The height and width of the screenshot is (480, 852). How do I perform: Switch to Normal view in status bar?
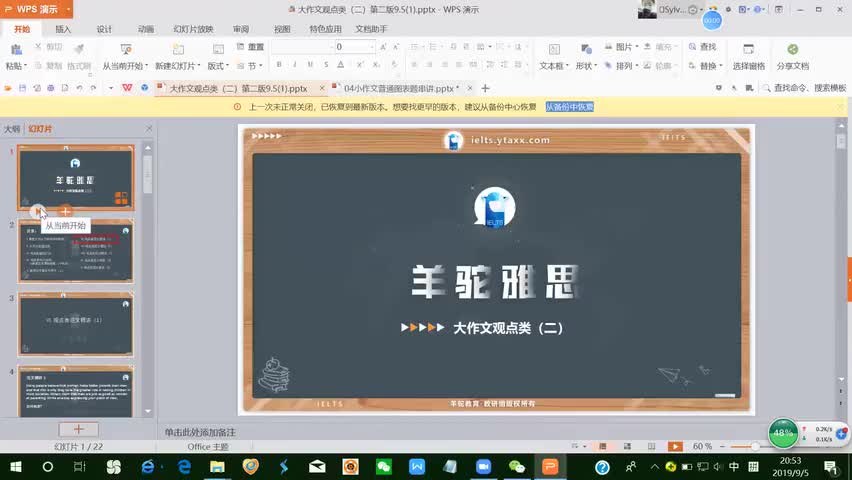[x=603, y=446]
